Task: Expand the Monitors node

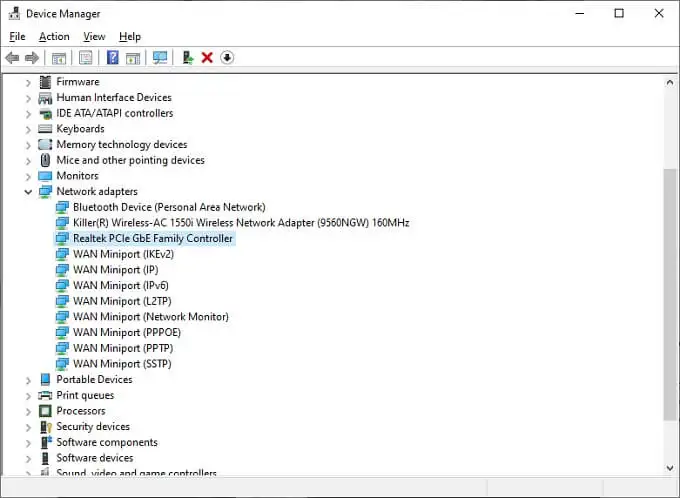Action: point(28,177)
